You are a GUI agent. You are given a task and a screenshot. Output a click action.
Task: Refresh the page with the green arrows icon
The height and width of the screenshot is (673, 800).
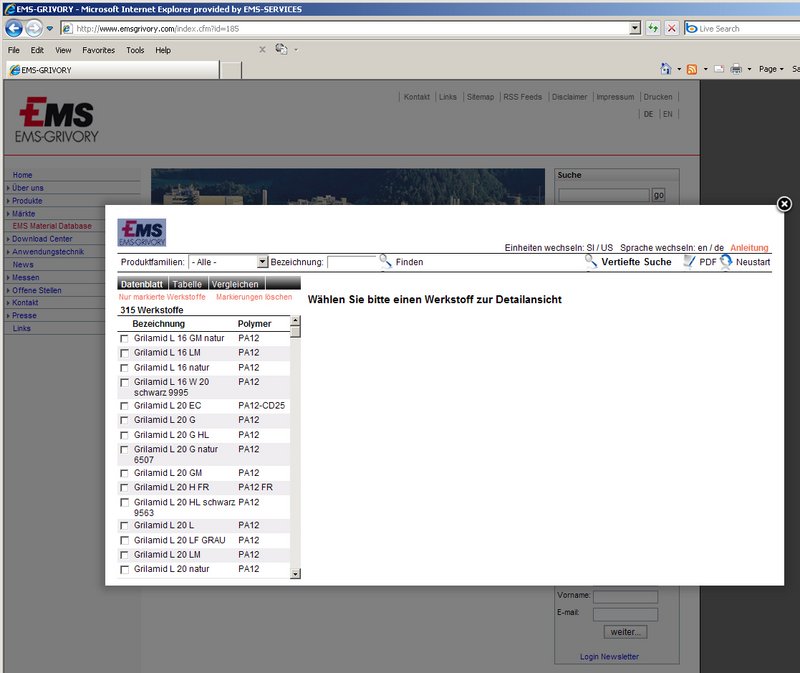[x=651, y=28]
